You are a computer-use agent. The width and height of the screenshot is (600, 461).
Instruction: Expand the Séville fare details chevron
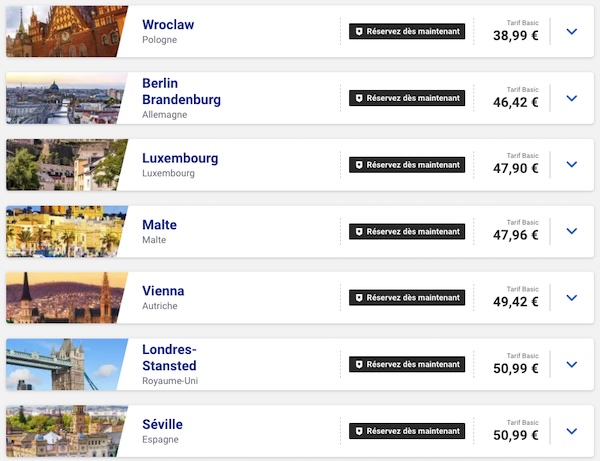click(571, 431)
